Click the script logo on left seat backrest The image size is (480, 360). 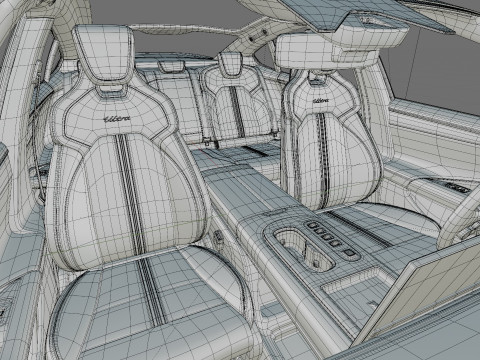pos(117,119)
